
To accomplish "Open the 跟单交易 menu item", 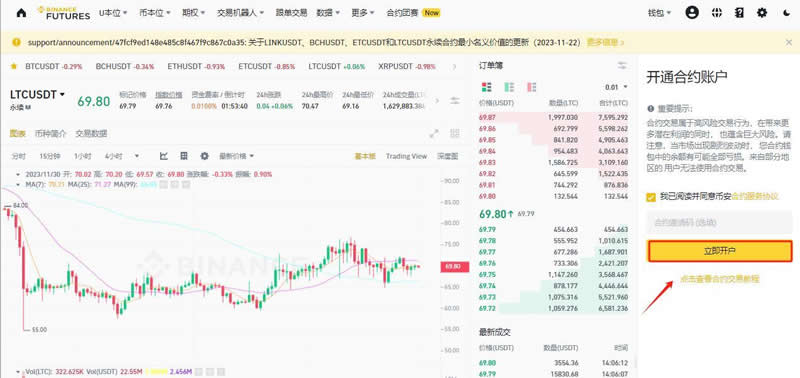I will click(291, 13).
